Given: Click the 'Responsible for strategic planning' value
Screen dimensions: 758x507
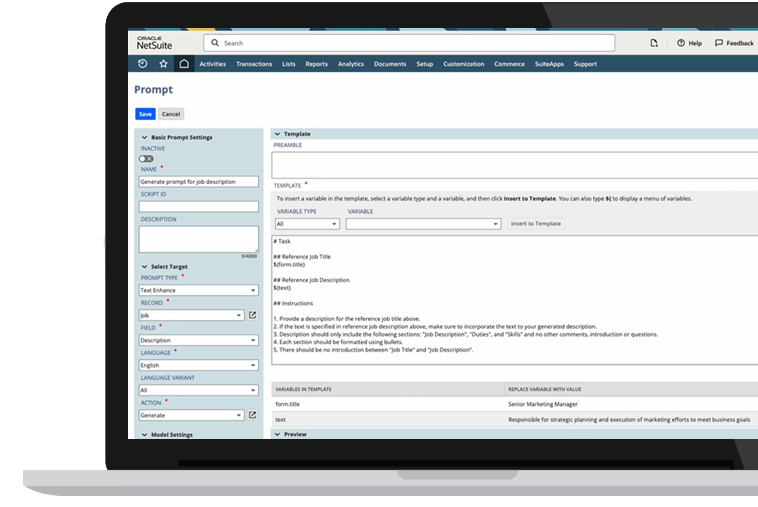Looking at the screenshot, I should pos(629,420).
